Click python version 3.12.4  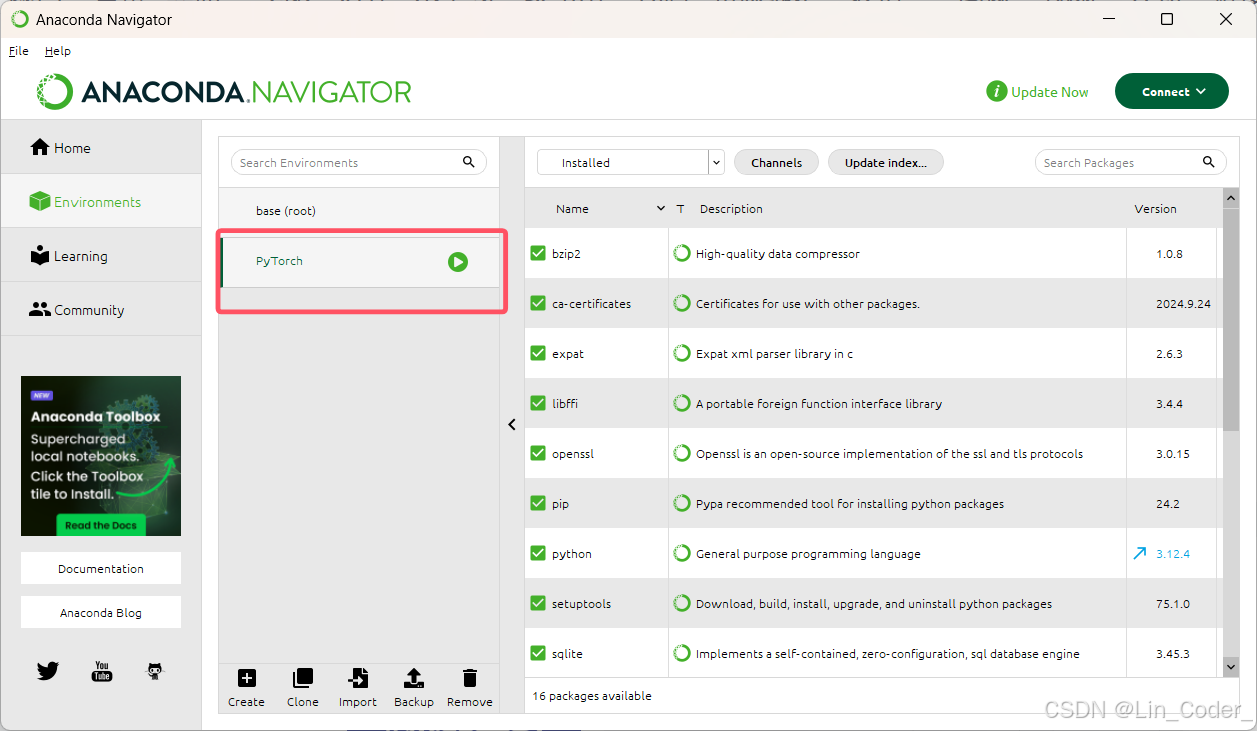coord(1173,554)
